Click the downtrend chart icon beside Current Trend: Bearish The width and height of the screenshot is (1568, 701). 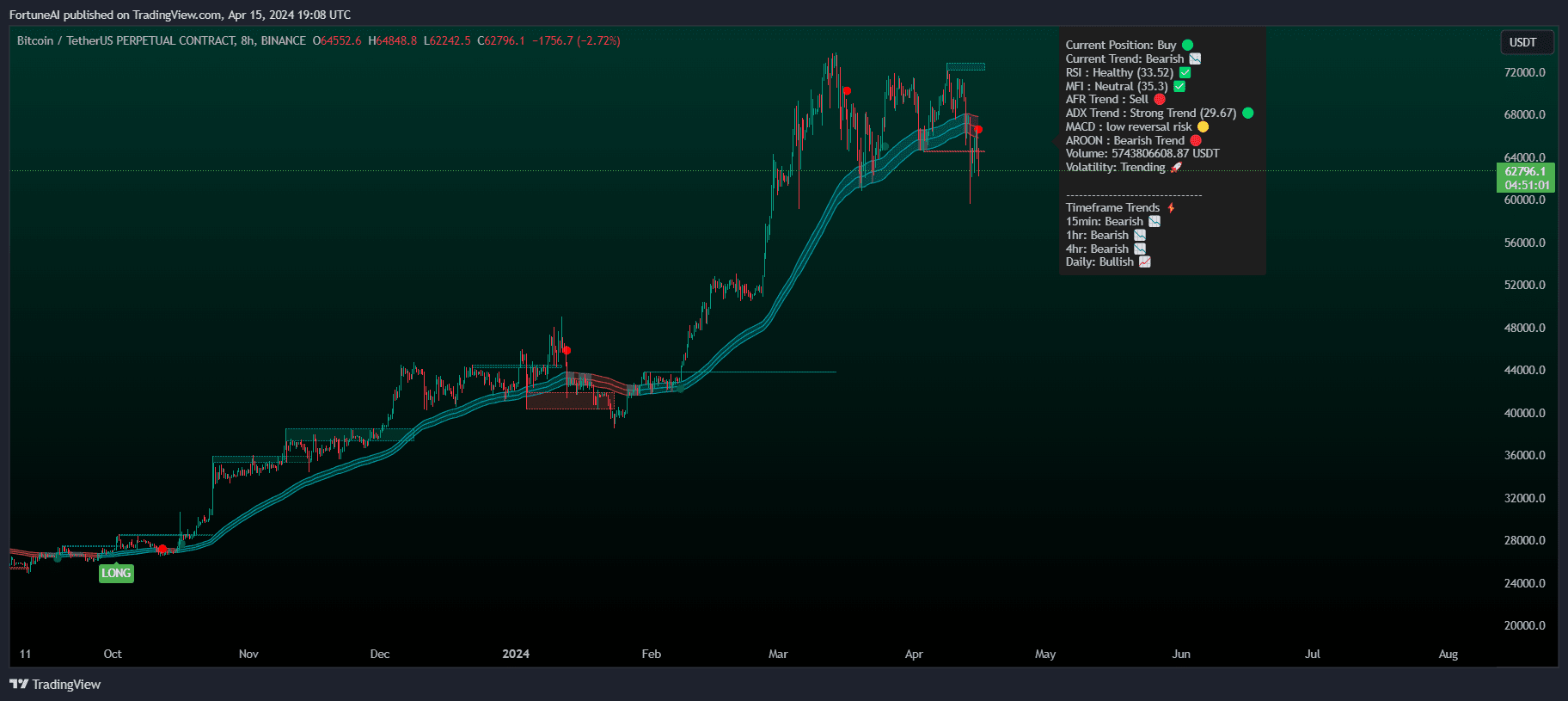click(x=1195, y=58)
